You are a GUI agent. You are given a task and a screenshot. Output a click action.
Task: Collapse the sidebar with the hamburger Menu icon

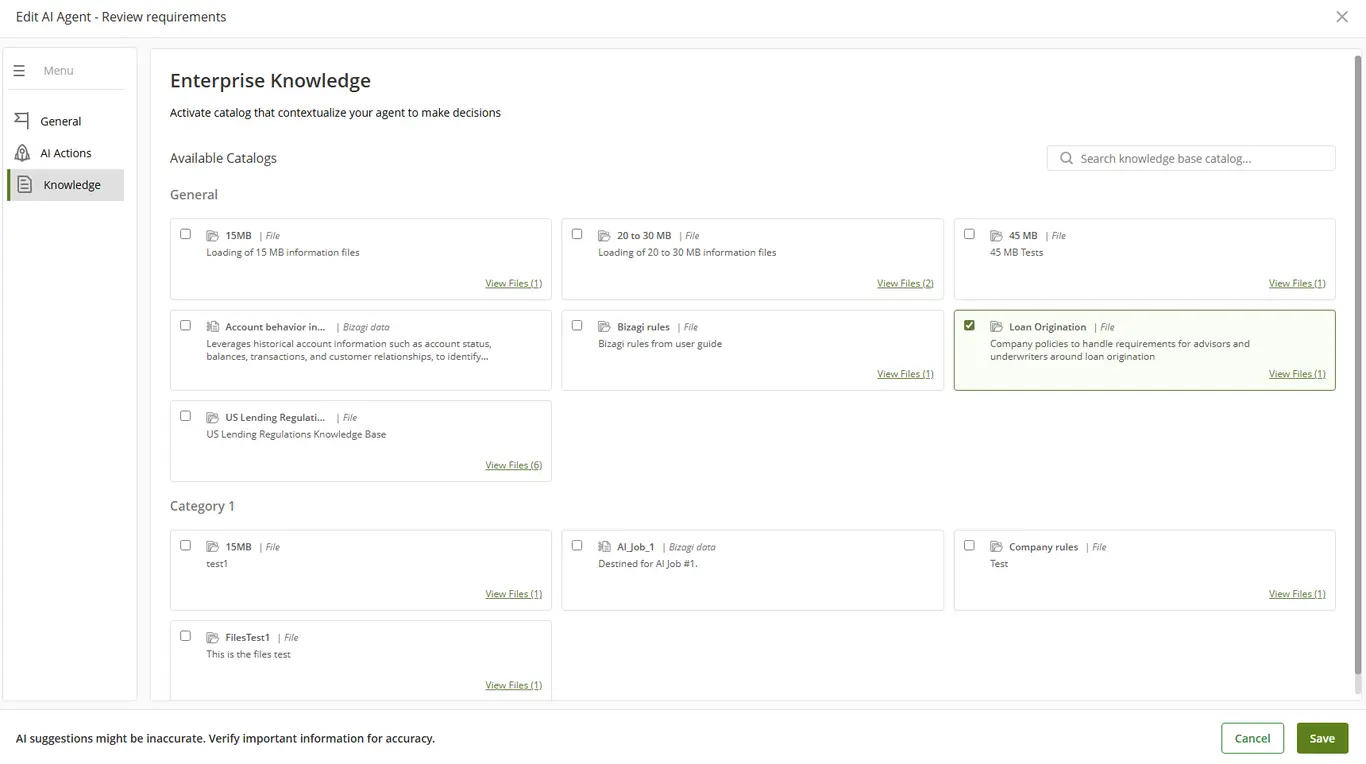pos(19,71)
